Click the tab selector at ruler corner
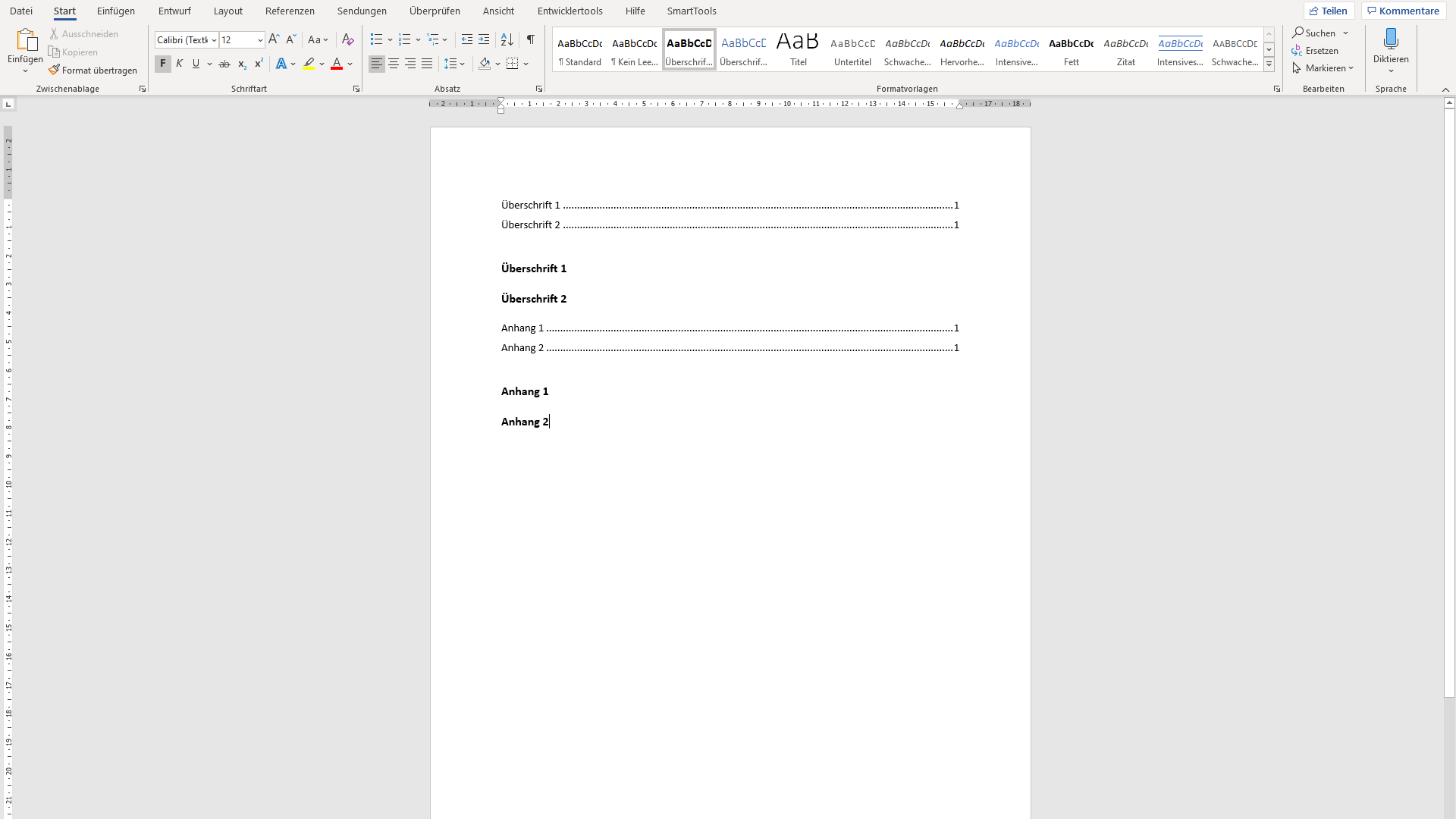Viewport: 1456px width, 819px height. click(8, 104)
